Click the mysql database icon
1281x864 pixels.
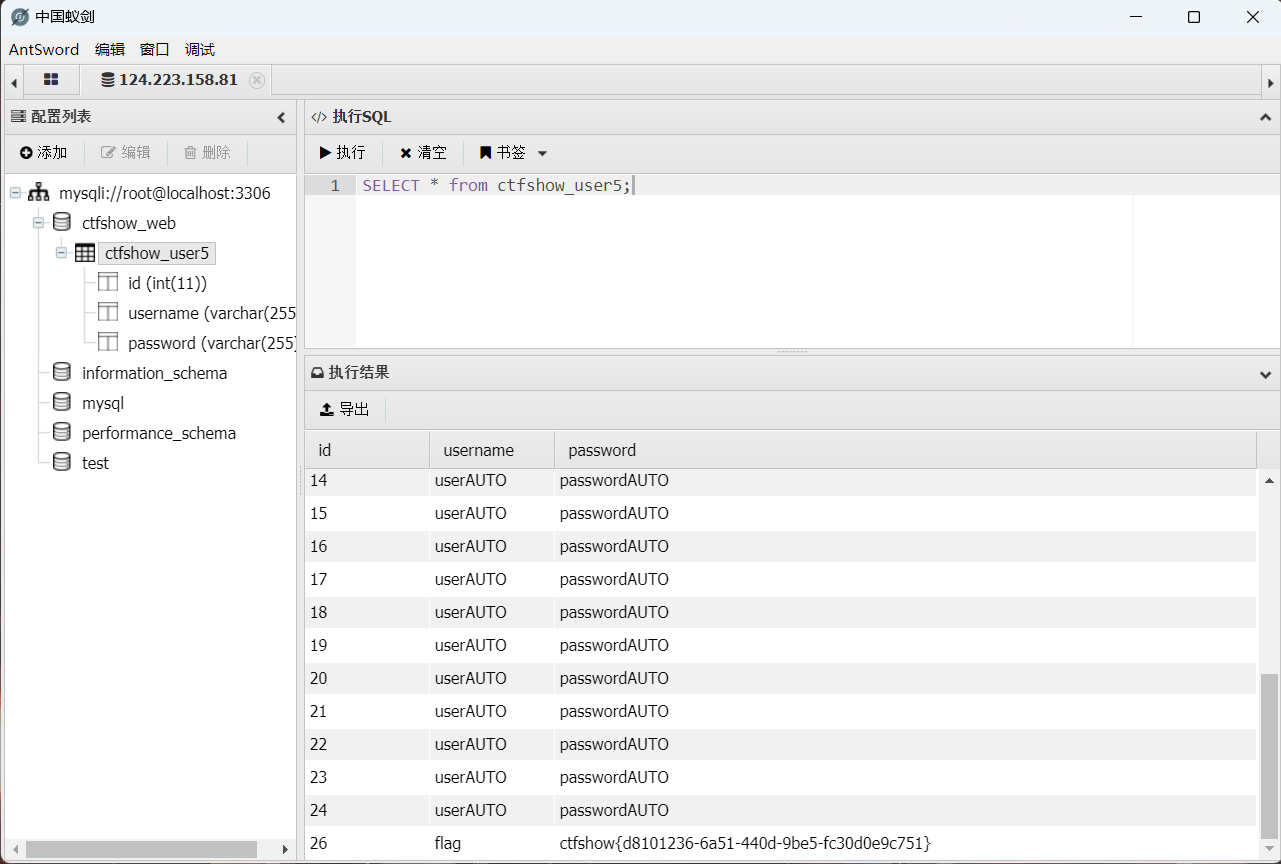(x=62, y=402)
